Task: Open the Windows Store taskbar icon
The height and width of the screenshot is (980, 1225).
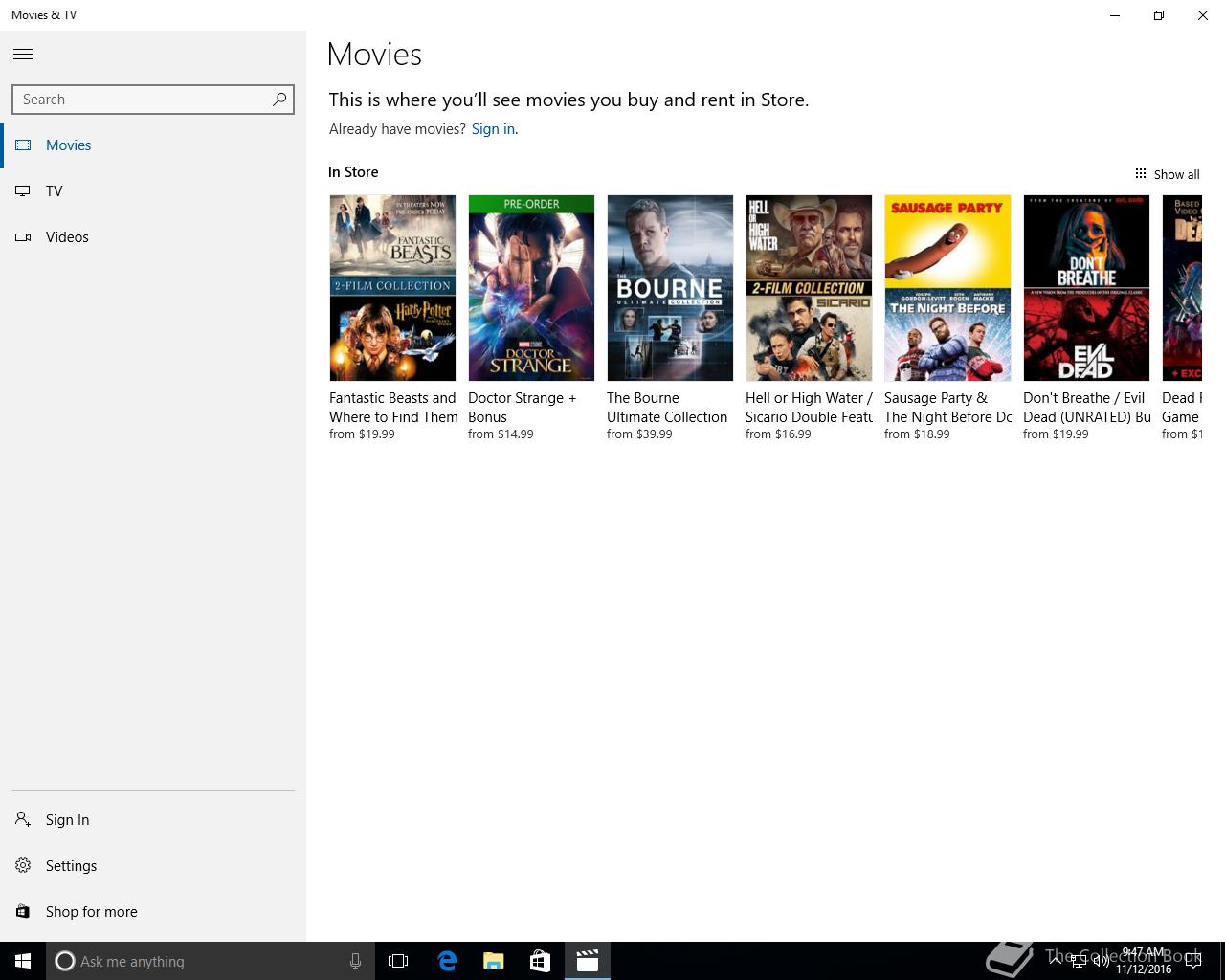Action: coord(540,961)
